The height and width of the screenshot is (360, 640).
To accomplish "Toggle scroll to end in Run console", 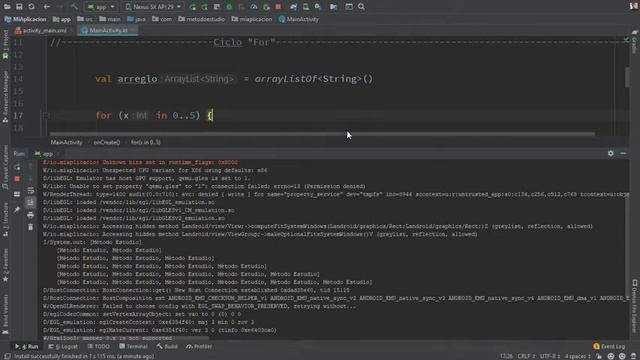I will 31,203.
